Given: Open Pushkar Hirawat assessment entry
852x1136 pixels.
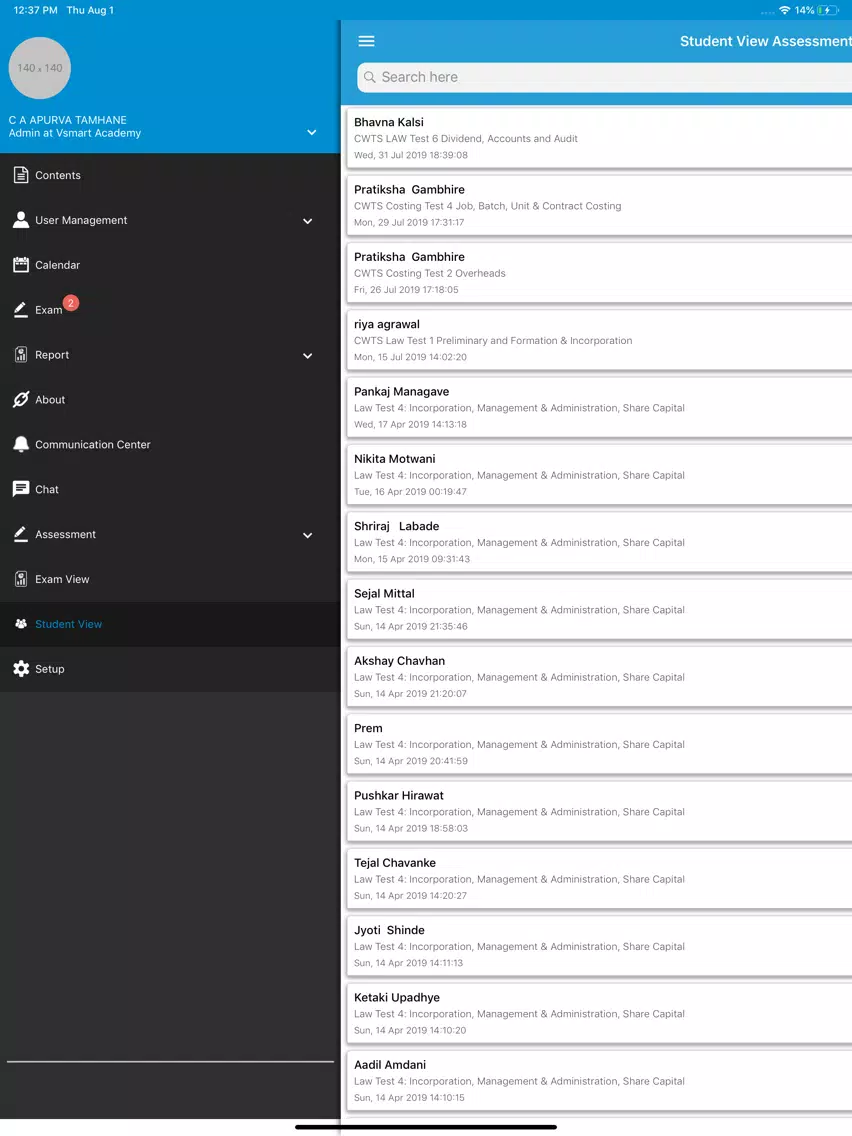Looking at the screenshot, I should (599, 811).
